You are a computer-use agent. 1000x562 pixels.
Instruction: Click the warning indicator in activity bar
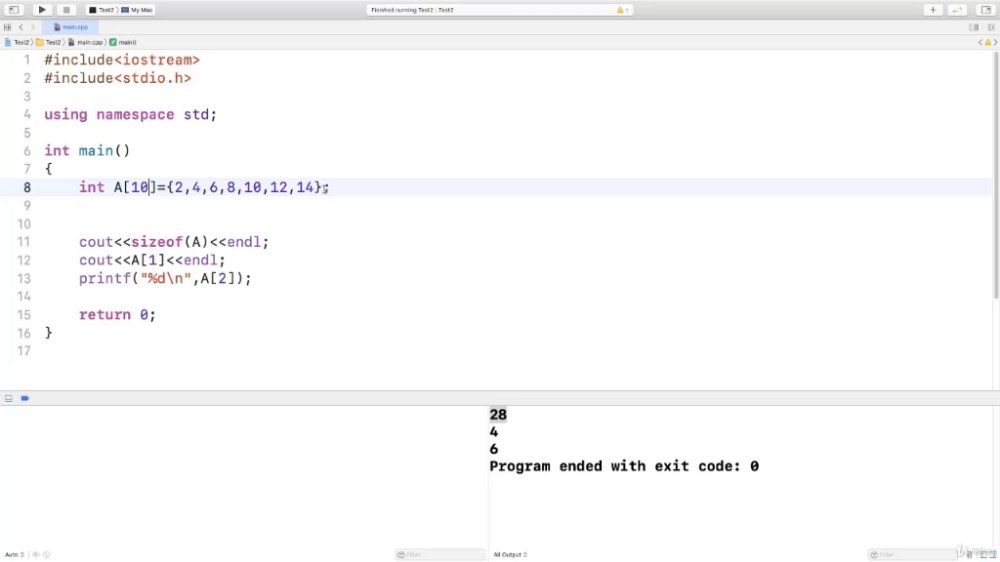click(622, 10)
